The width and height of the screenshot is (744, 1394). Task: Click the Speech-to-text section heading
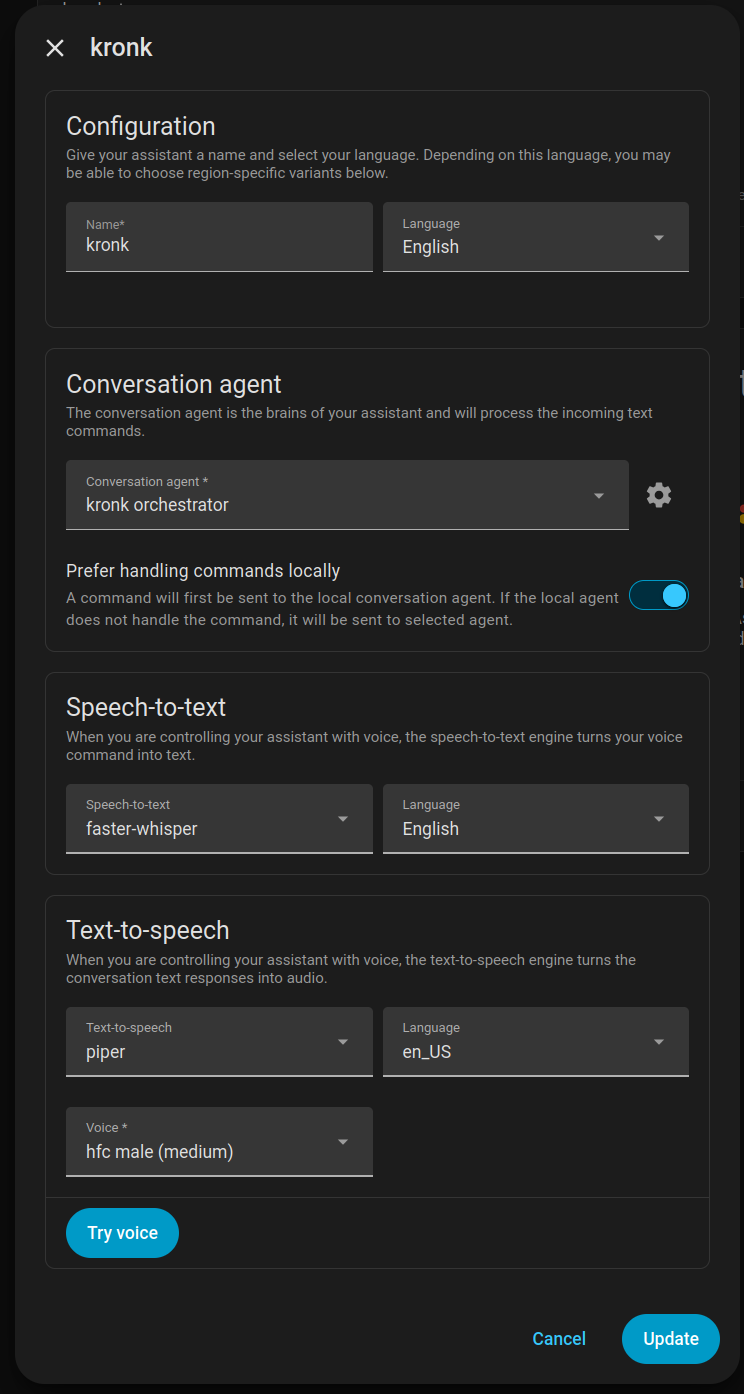[x=146, y=707]
